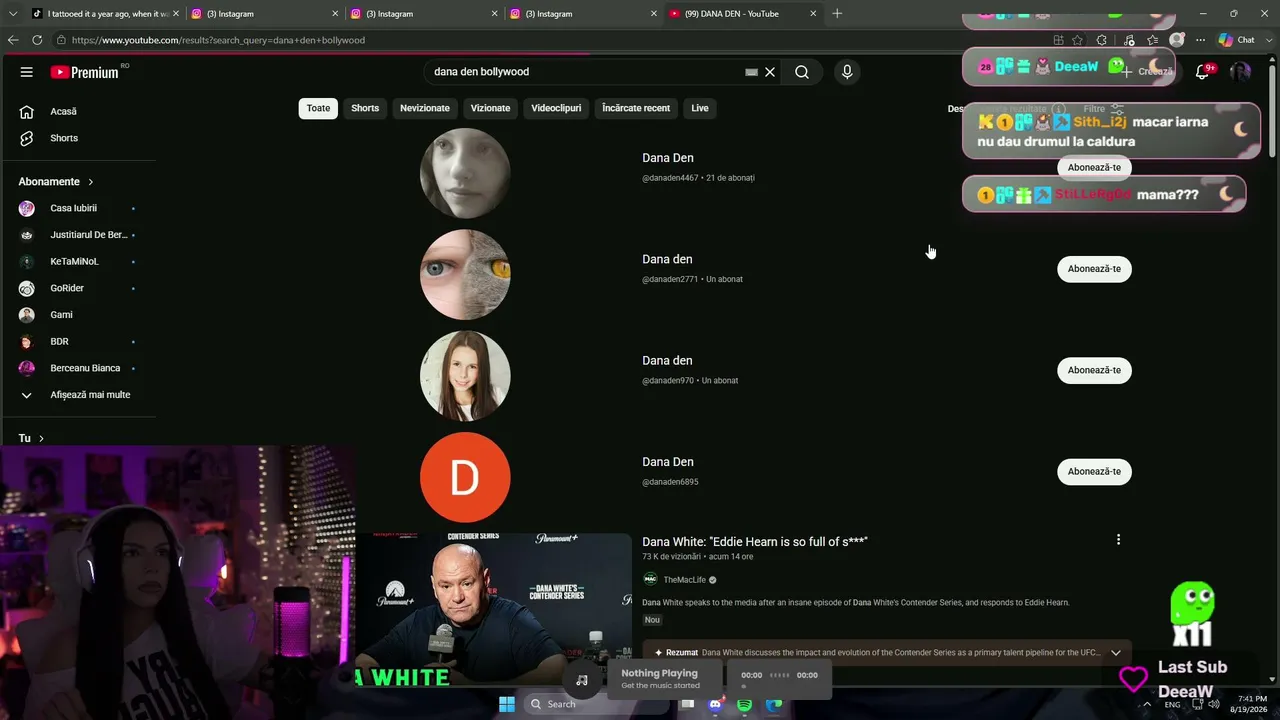Open the Windows Start menu

pyautogui.click(x=507, y=704)
